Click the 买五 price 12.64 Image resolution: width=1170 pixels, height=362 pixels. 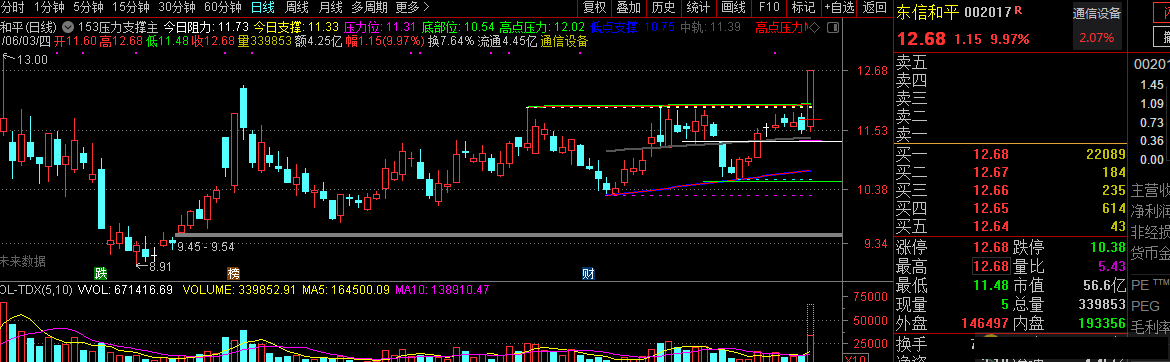[x=990, y=226]
